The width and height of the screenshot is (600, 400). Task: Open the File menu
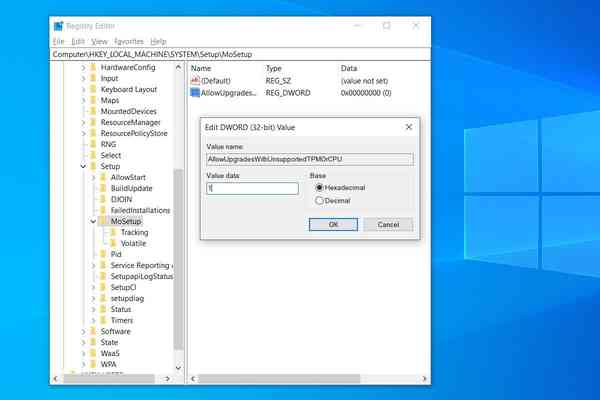pos(58,41)
